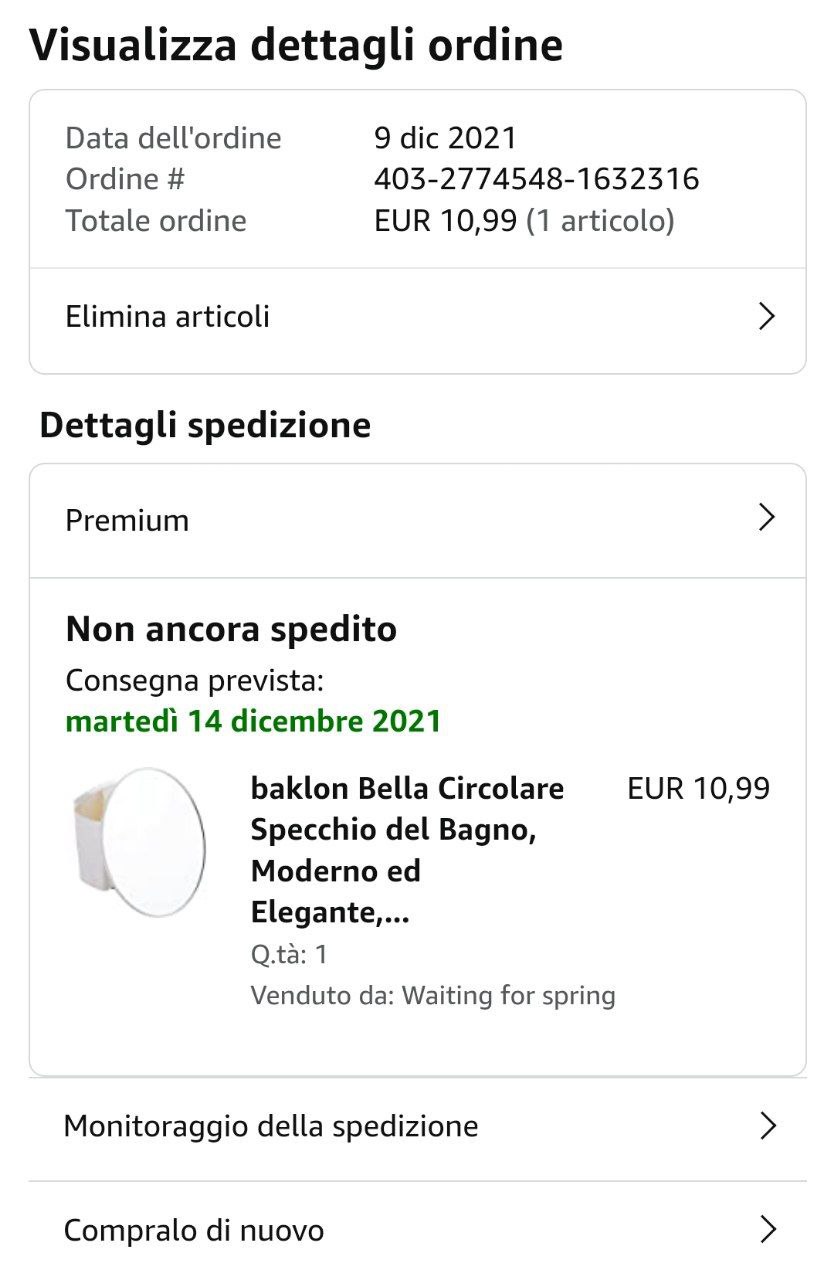The width and height of the screenshot is (834, 1280).
Task: Open Monitoraggio della spedizione label
Action: tap(271, 1127)
